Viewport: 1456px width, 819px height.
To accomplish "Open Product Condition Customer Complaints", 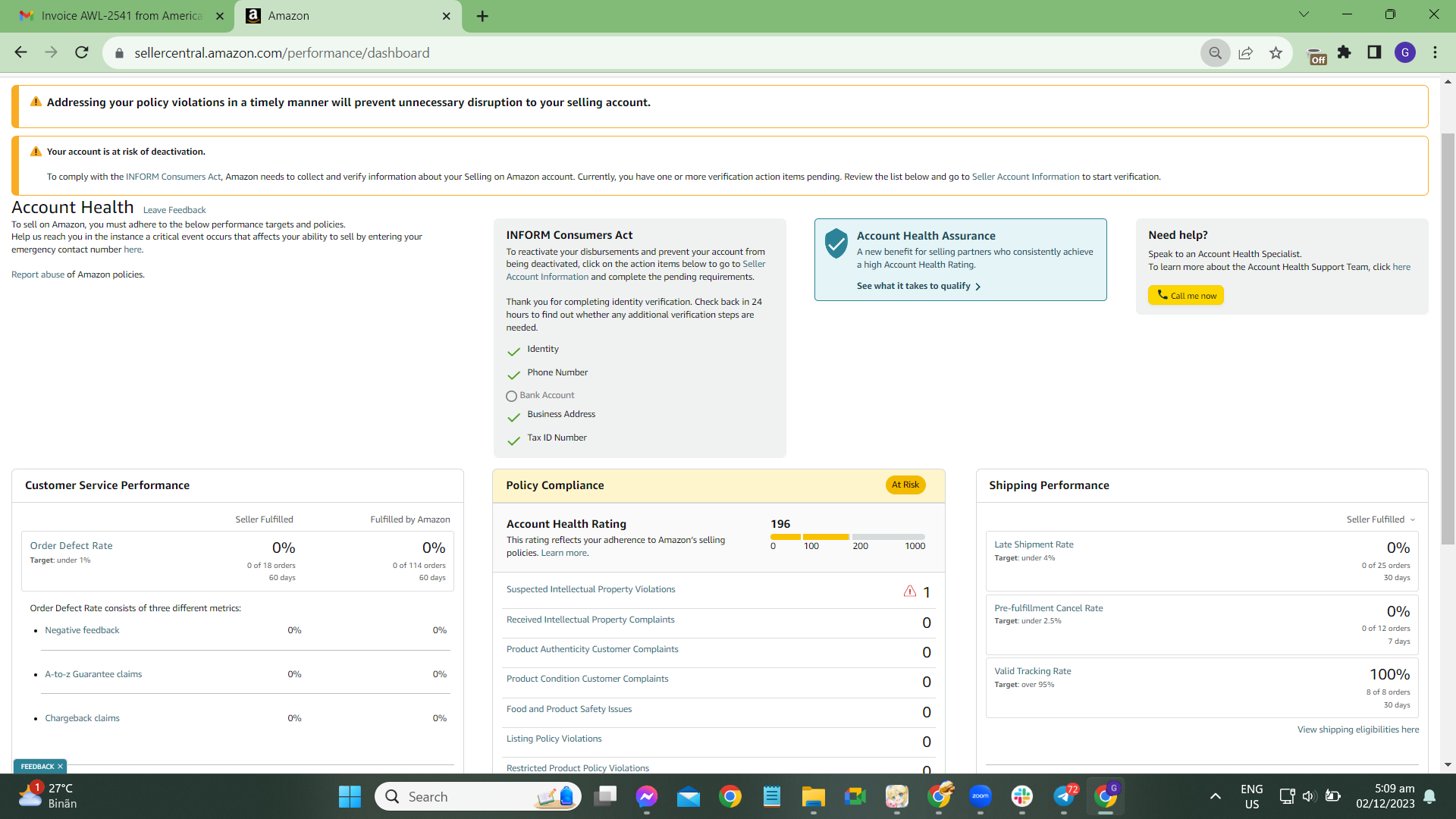I will (587, 679).
